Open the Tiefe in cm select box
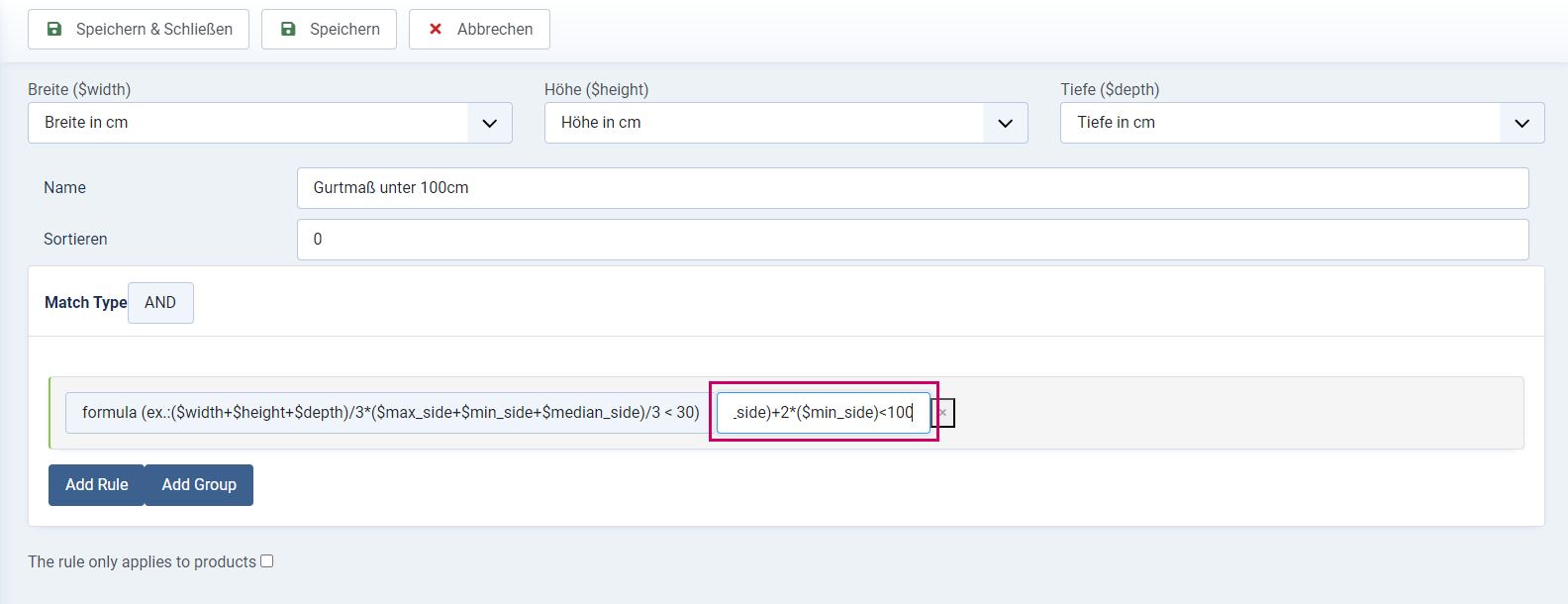Image resolution: width=1568 pixels, height=604 pixels. (x=1302, y=123)
